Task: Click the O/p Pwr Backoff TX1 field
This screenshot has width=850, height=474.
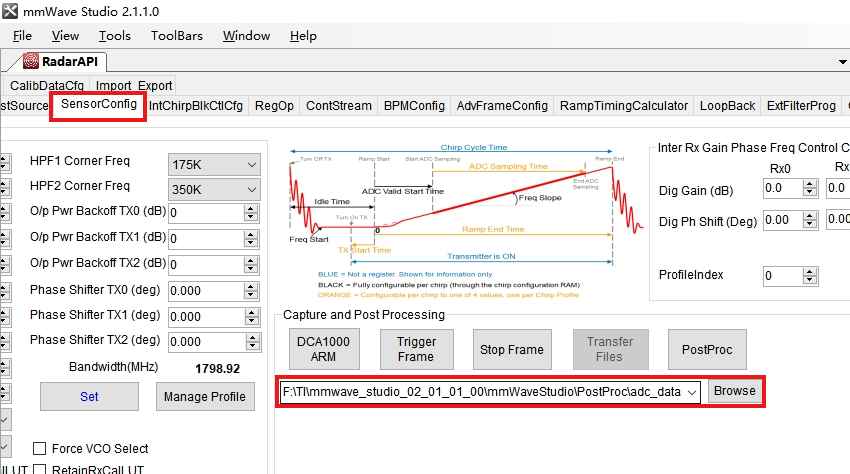Action: coord(206,239)
